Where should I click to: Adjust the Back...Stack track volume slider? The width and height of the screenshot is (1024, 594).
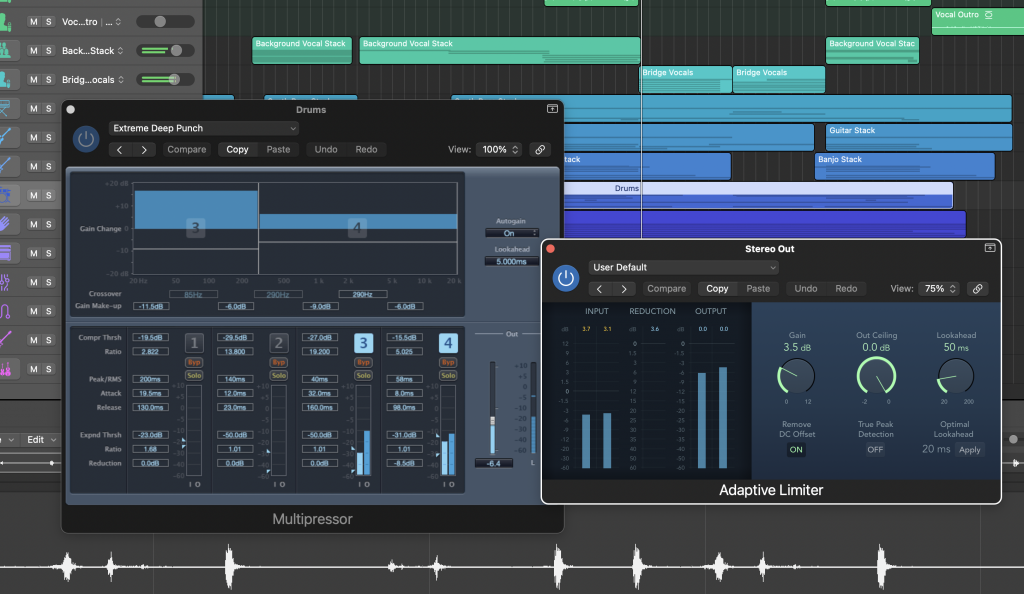pyautogui.click(x=178, y=49)
